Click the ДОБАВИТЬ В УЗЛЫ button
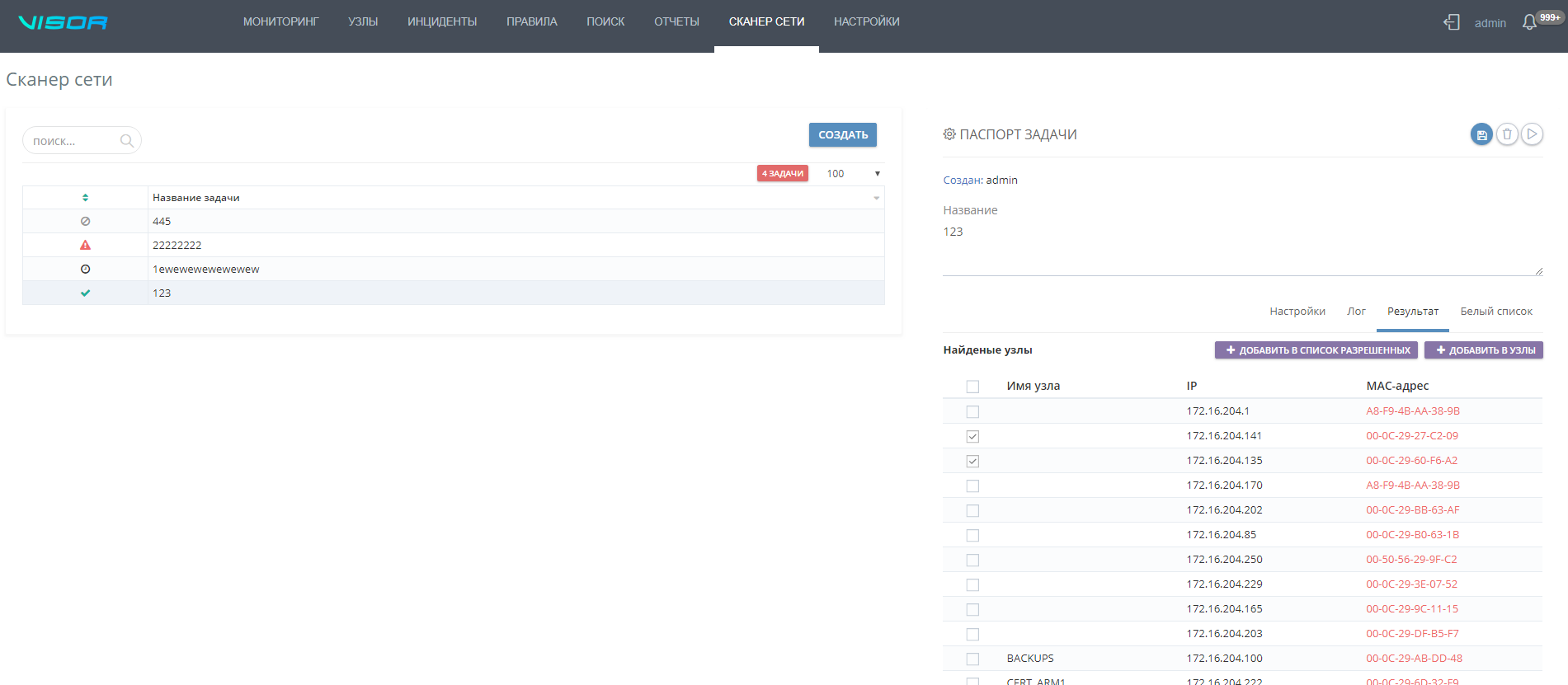Viewport: 1568px width, 685px height. tap(1484, 350)
